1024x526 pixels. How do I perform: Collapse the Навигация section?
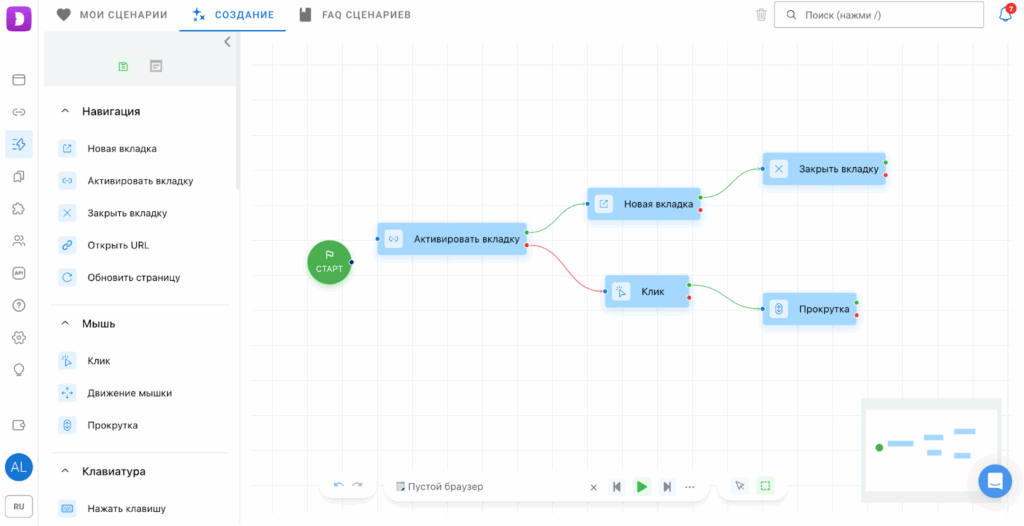pyautogui.click(x=66, y=112)
